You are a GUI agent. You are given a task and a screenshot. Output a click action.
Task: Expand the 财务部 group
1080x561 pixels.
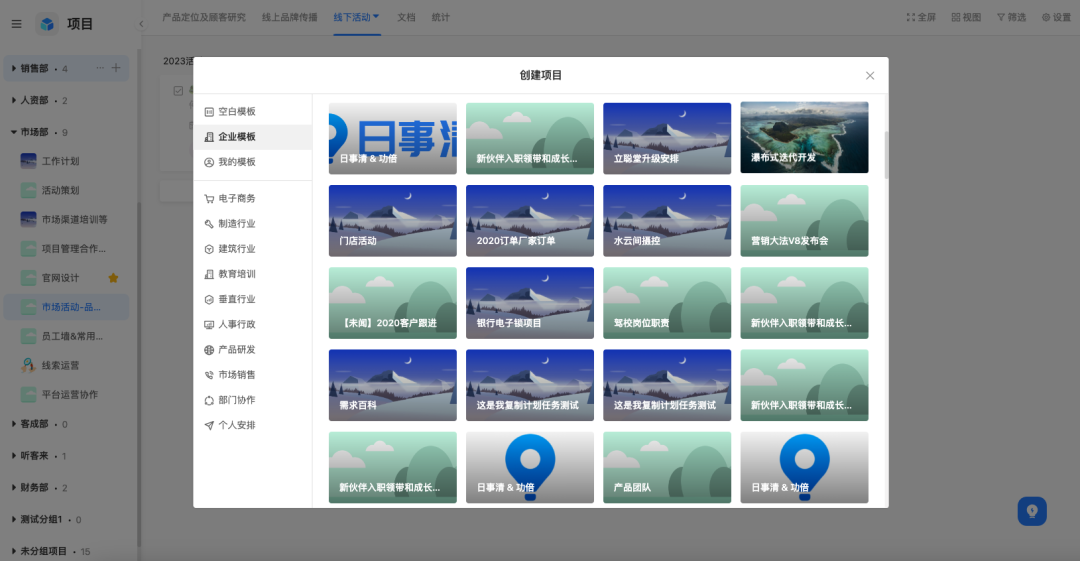[x=14, y=487]
